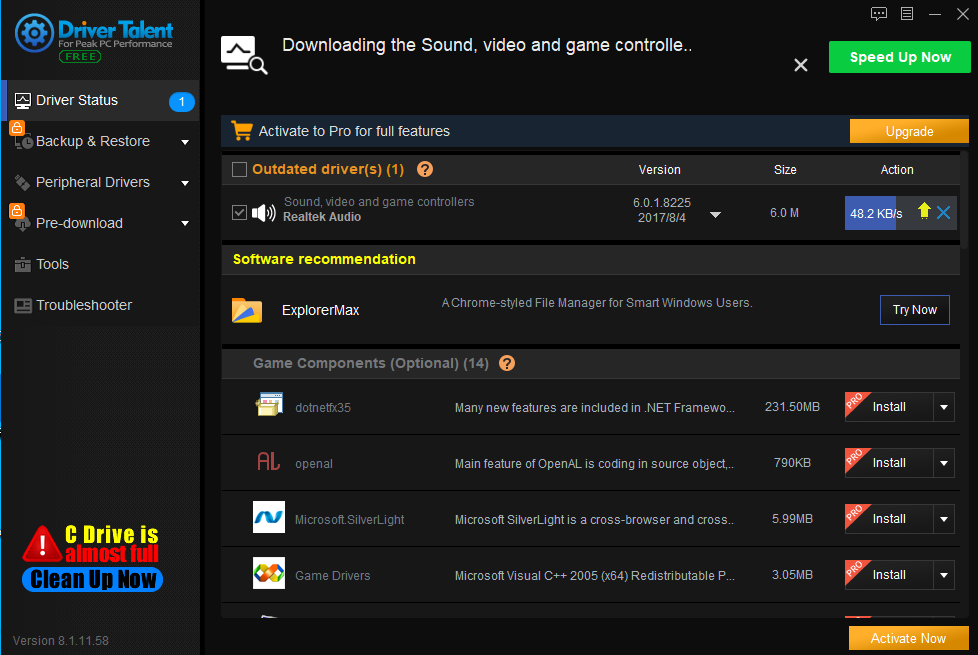
Task: Open the Realtek driver version dropdown
Action: click(715, 214)
